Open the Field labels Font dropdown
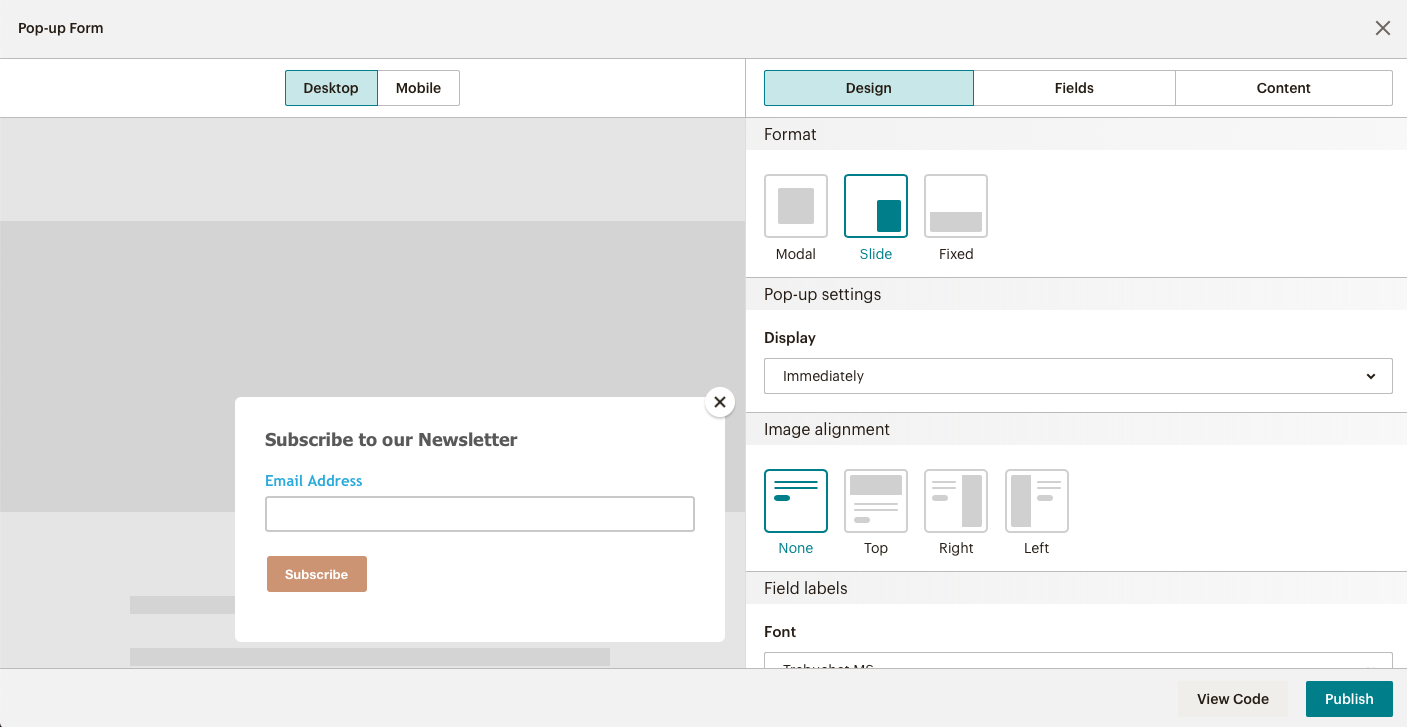Screen dimensions: 1407x727 tap(1077, 661)
